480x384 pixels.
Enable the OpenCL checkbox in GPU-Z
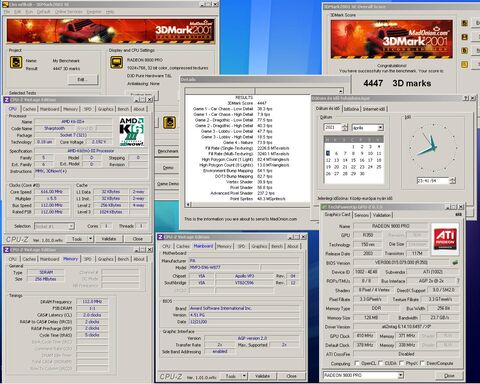(357, 363)
